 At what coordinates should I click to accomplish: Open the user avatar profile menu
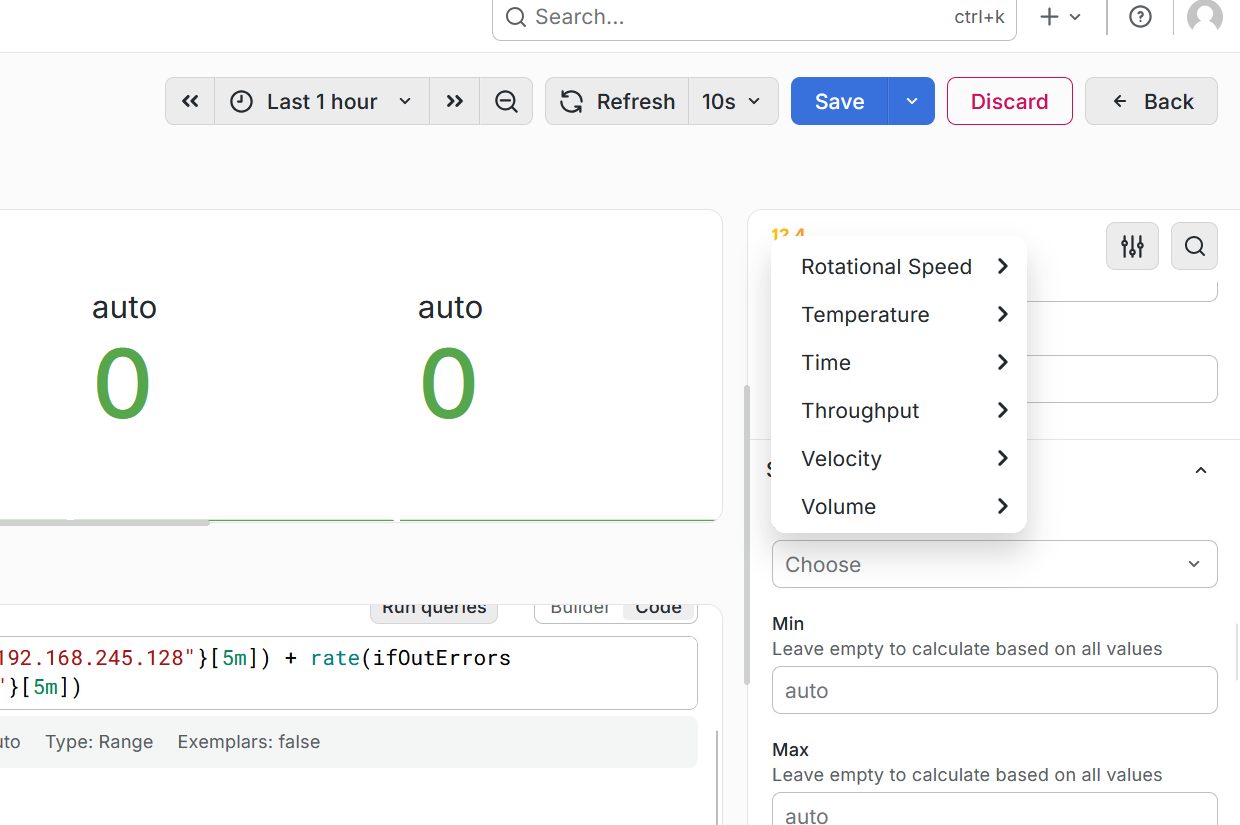tap(1205, 15)
